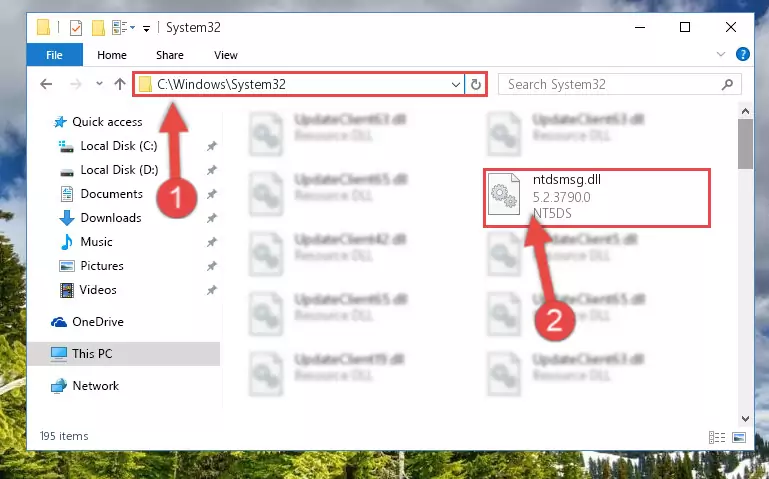Click the folder icon in title bar
Viewport: 769px width, 479px height.
(43, 27)
